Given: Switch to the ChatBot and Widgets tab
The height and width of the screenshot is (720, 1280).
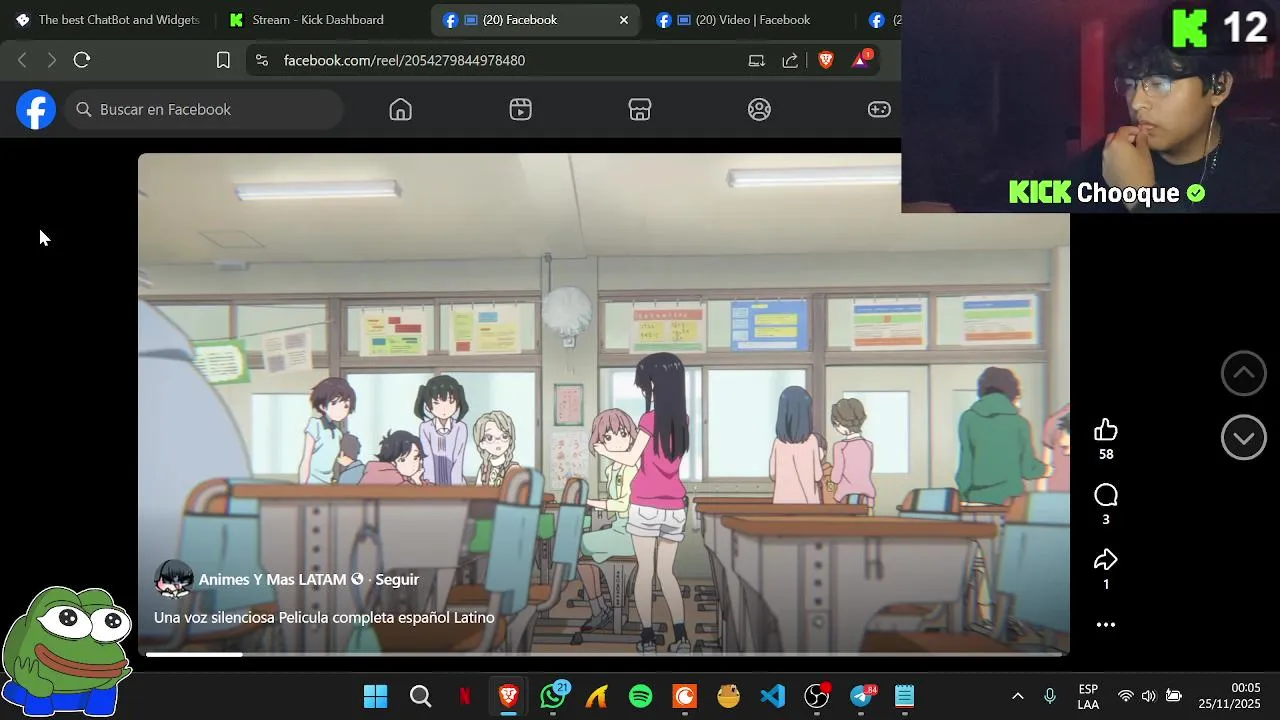Looking at the screenshot, I should (108, 20).
